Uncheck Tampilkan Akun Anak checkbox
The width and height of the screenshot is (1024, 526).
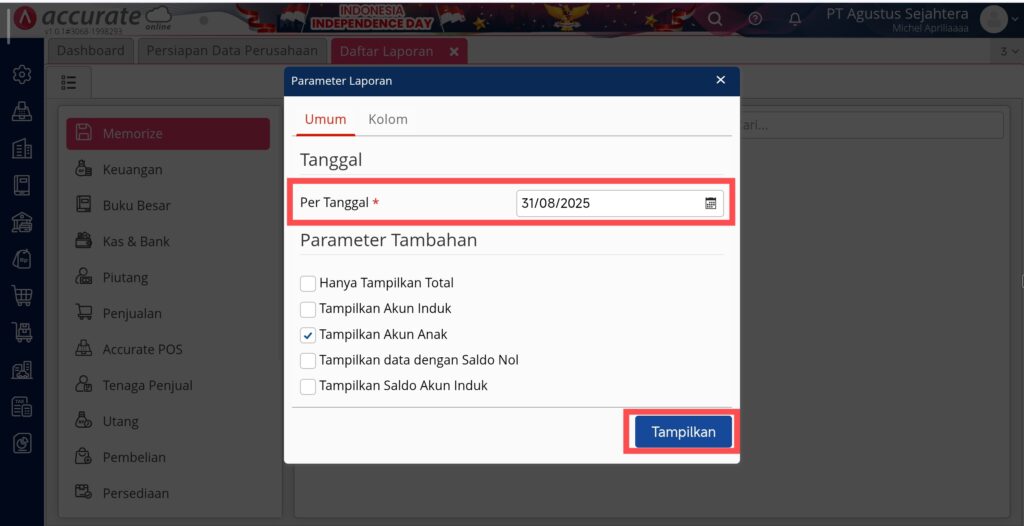(x=308, y=335)
